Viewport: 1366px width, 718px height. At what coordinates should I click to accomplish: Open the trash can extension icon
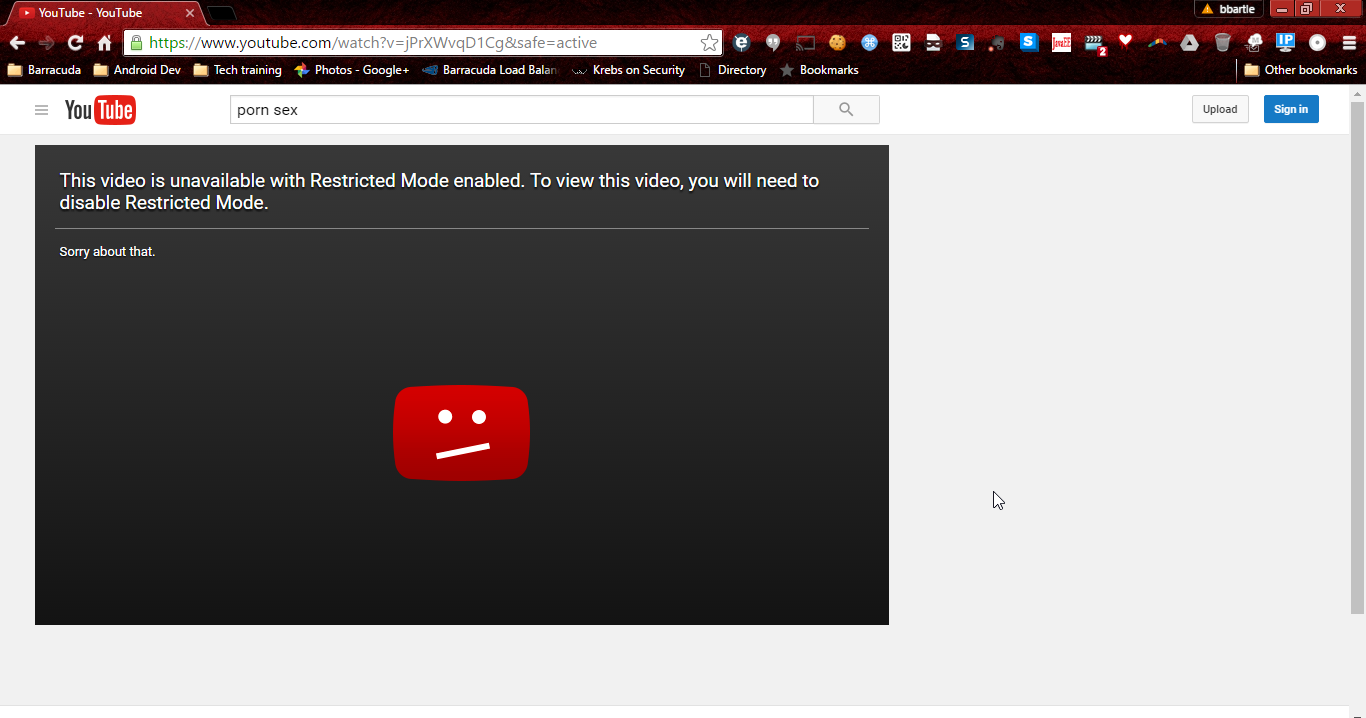click(1222, 43)
